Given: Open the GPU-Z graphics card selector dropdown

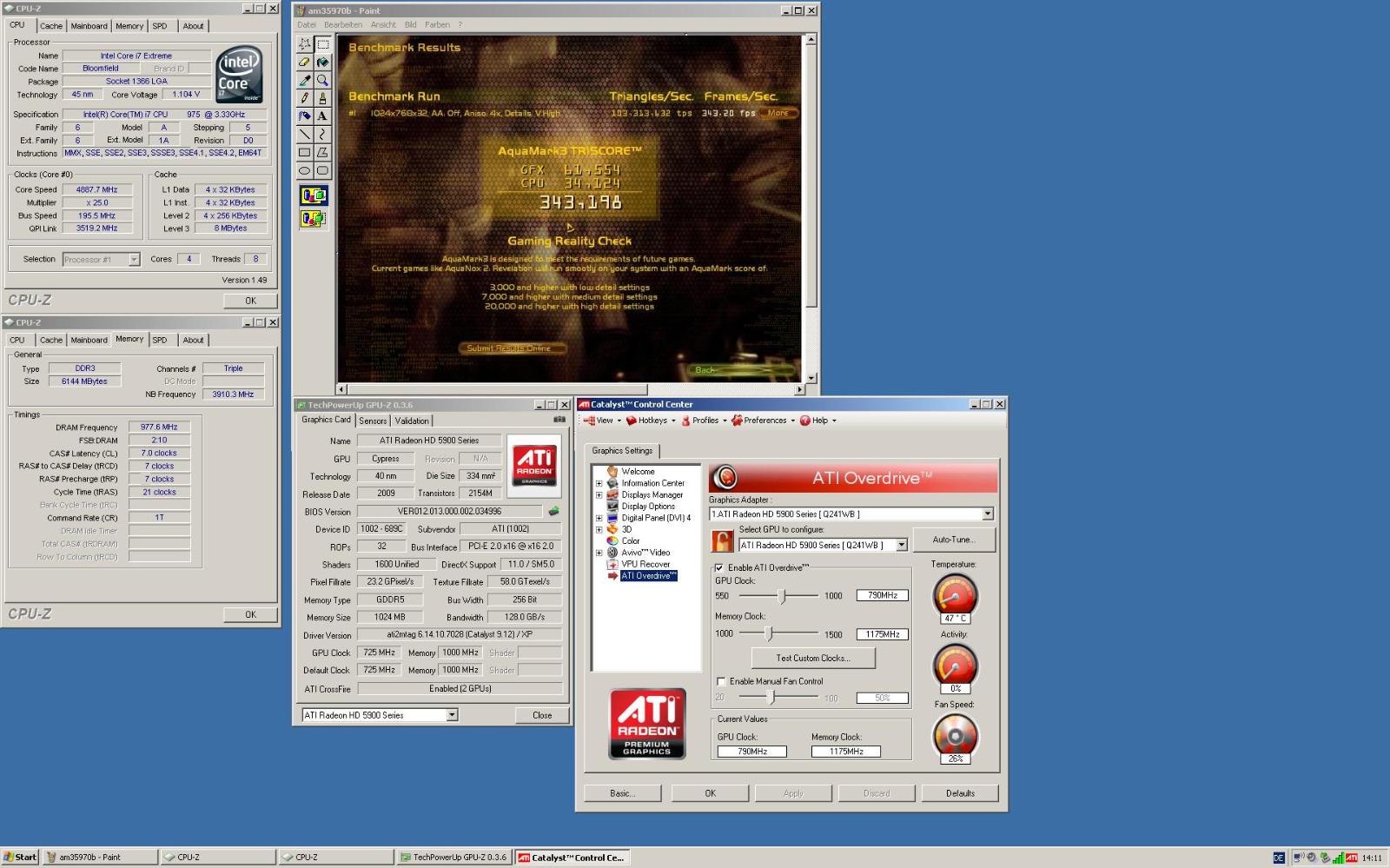Looking at the screenshot, I should (x=452, y=715).
